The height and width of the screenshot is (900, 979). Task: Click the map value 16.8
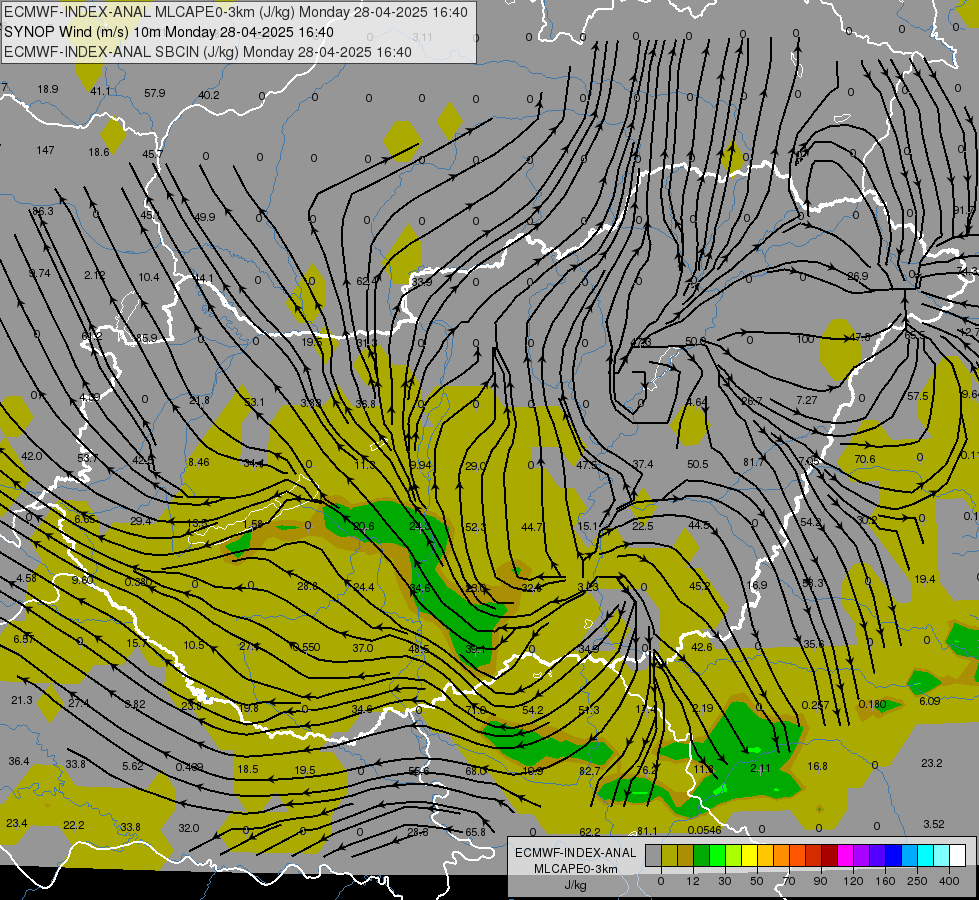click(x=817, y=766)
